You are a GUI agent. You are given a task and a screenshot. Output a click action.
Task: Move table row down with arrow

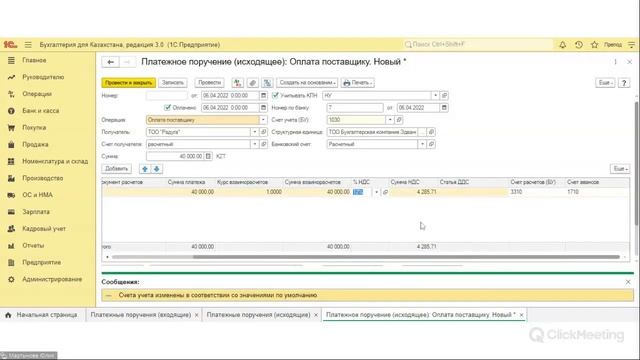157,169
